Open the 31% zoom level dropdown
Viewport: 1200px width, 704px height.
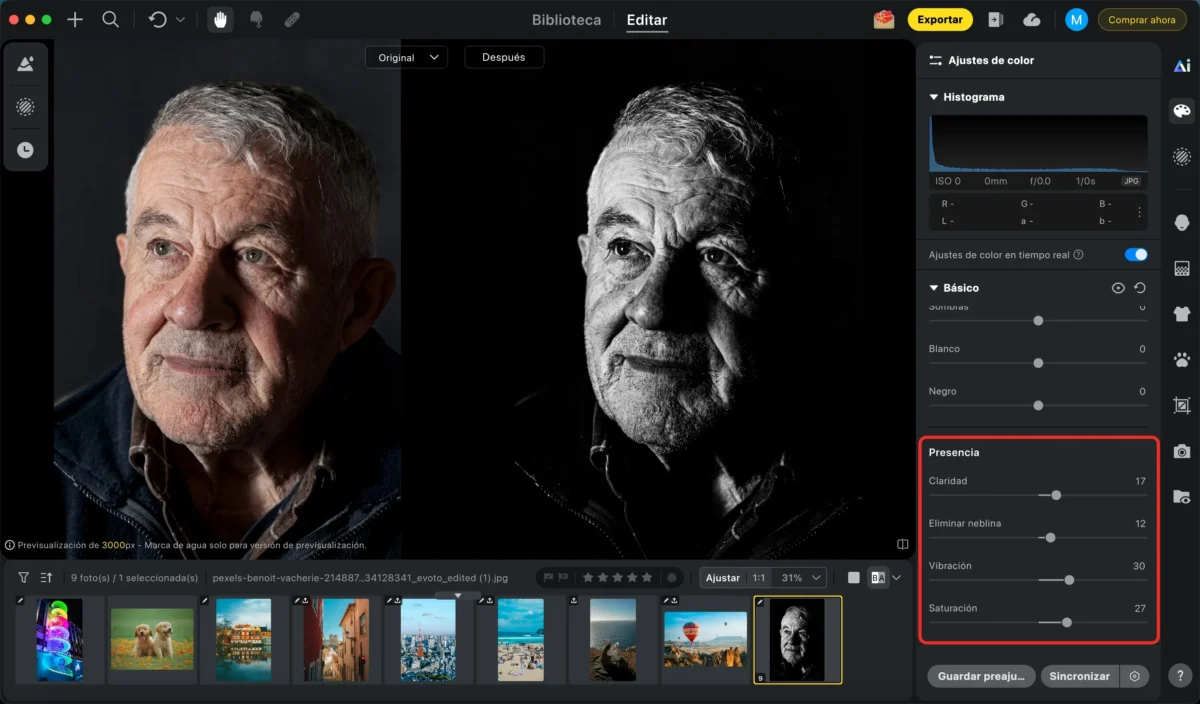point(803,577)
